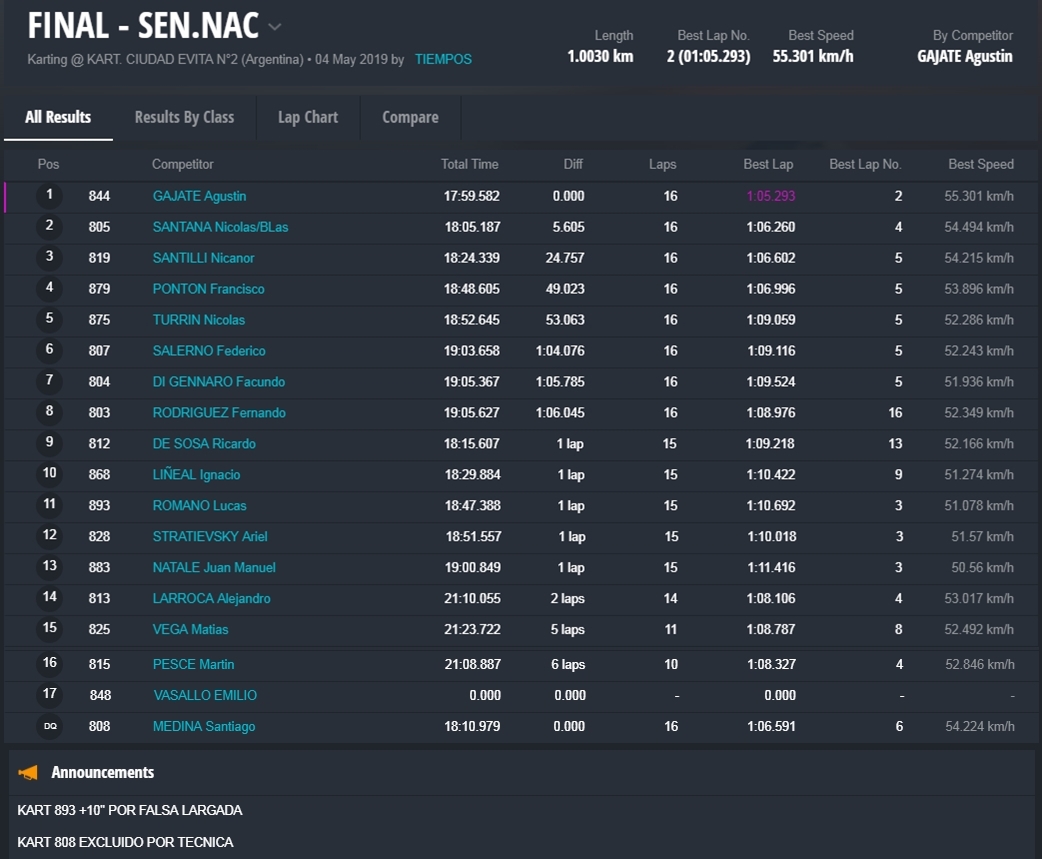Open the Lap Chart tab

(308, 117)
